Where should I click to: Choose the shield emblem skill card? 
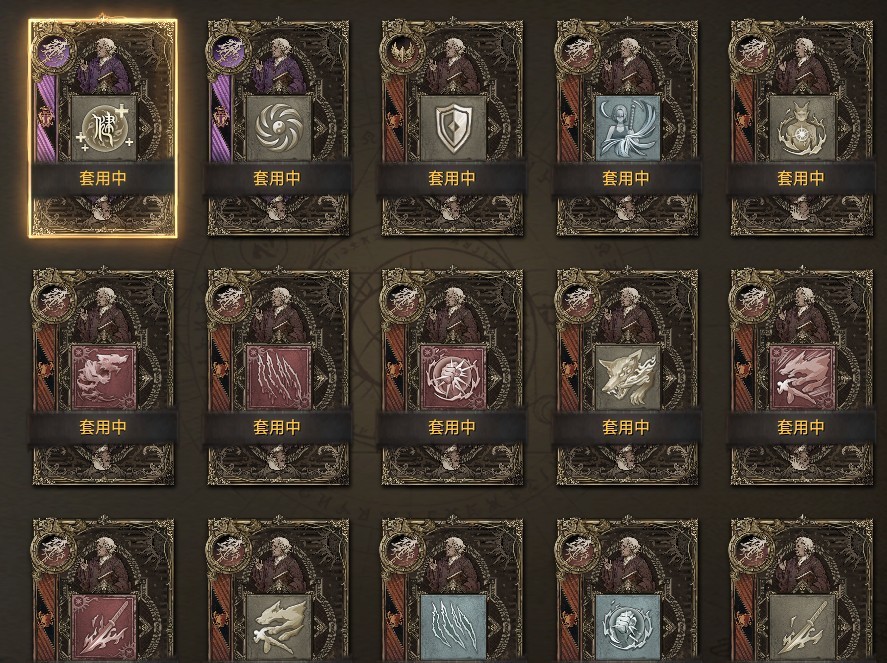(x=454, y=128)
